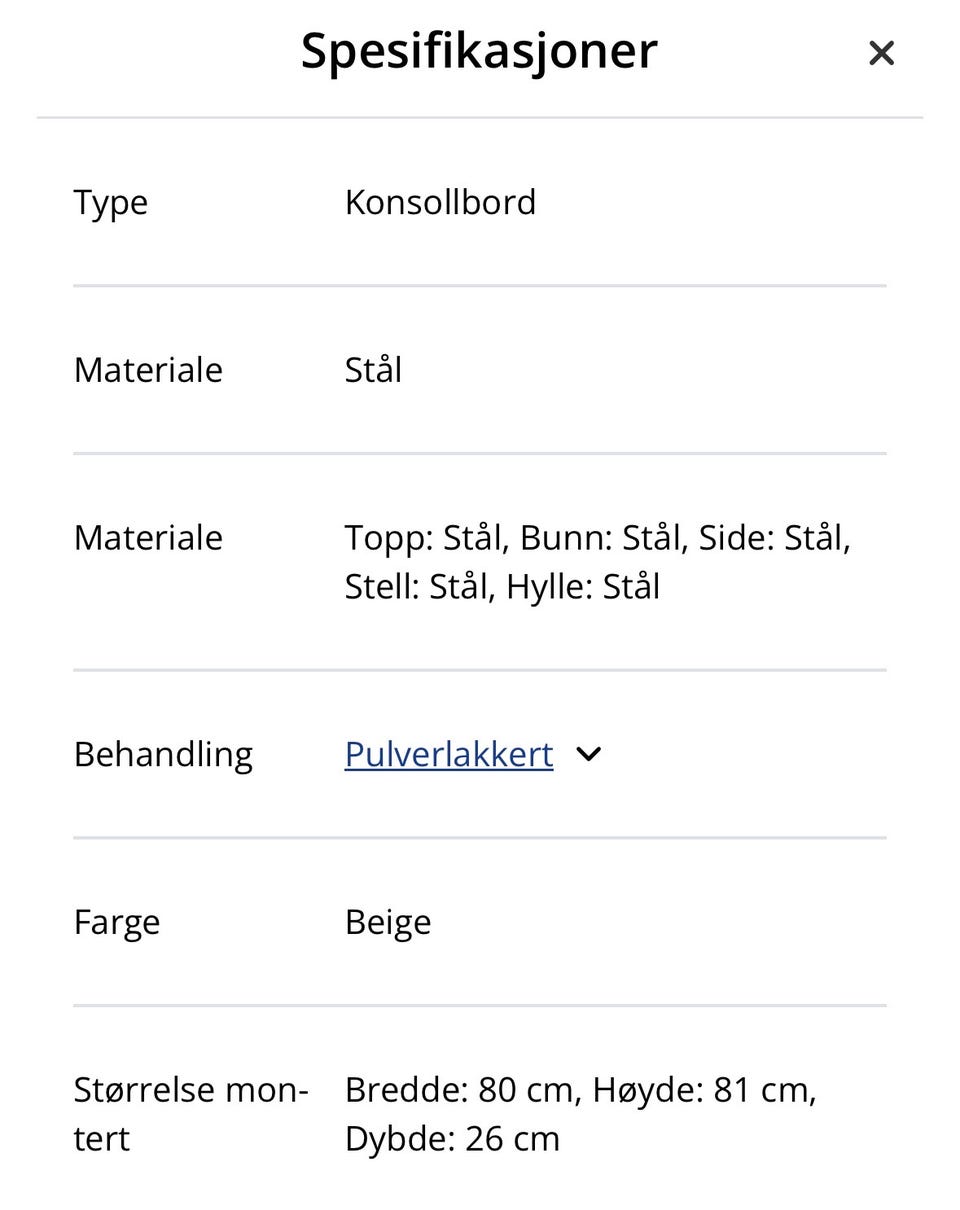Viewport: 960px width, 1210px height.
Task: Click the Størrelse montert label
Action: [x=190, y=1113]
